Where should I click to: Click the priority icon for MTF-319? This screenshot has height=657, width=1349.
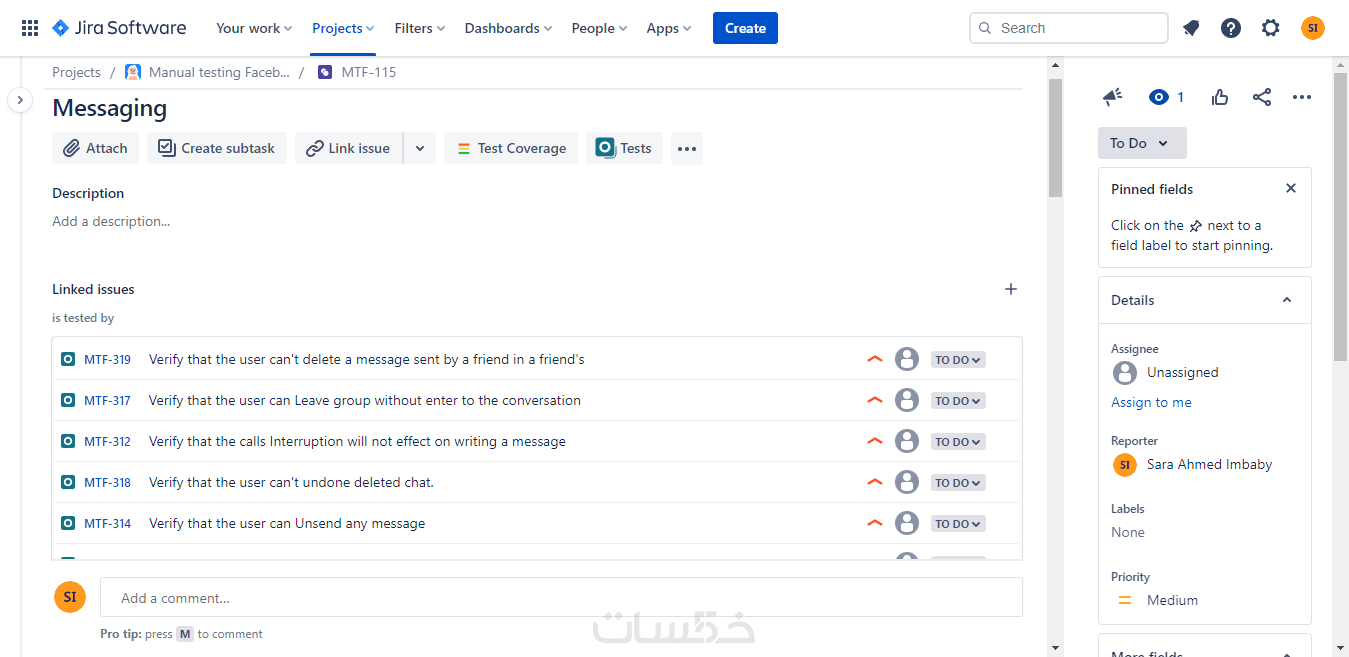pyautogui.click(x=875, y=359)
